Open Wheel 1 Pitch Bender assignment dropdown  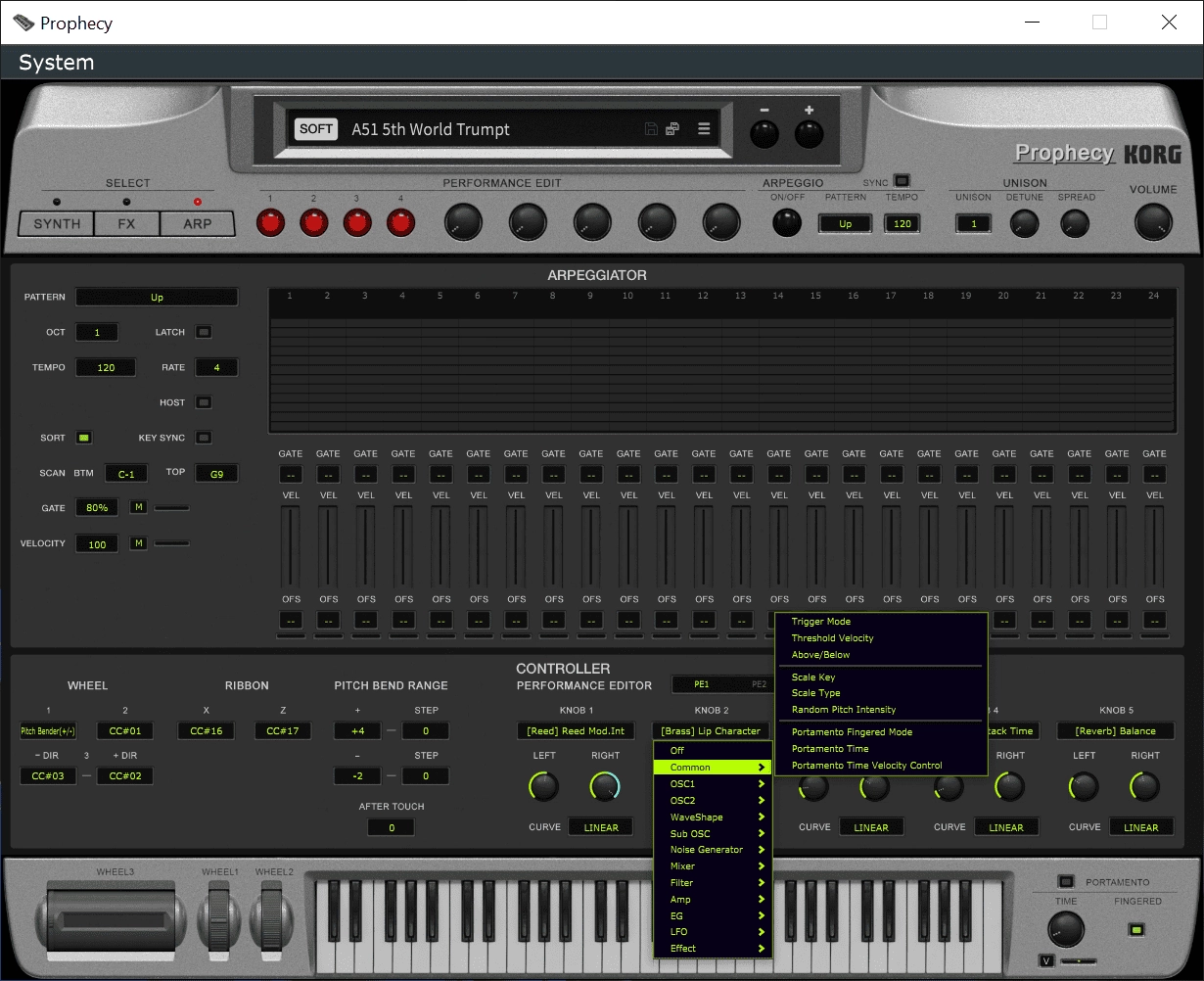point(48,730)
